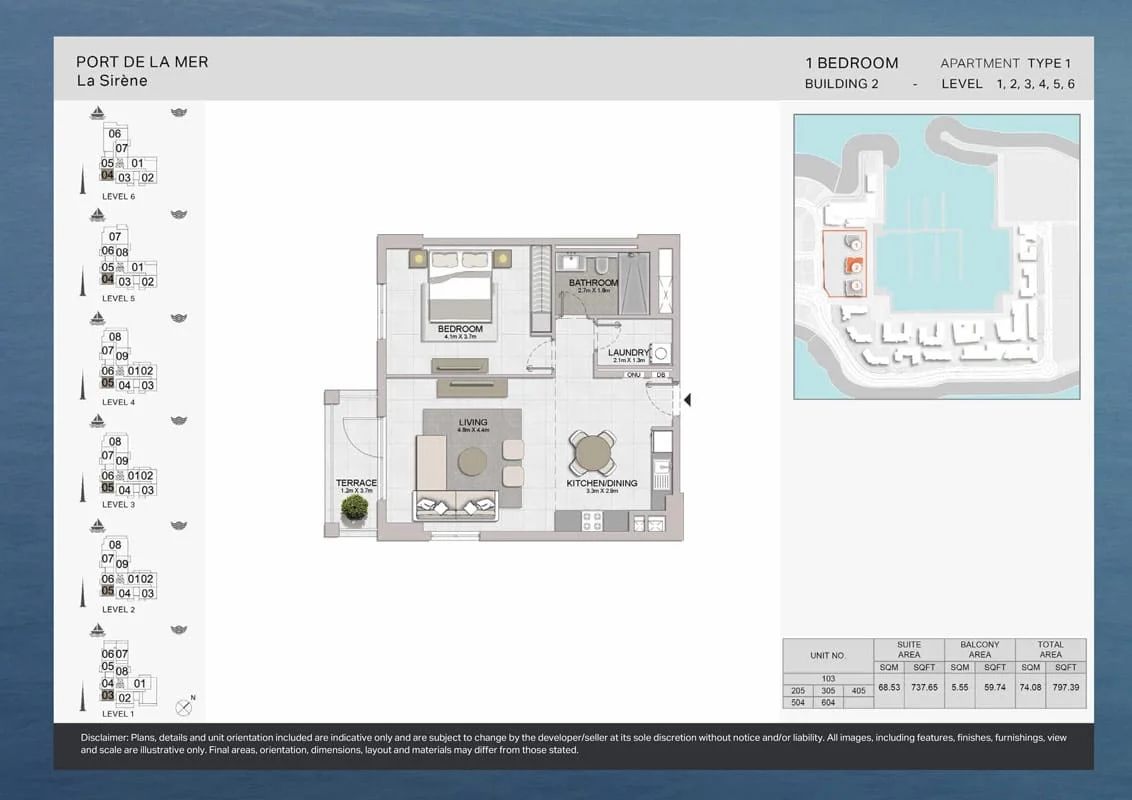1132x800 pixels.
Task: Select the sailboat icon above the Level 1 diagram
Action: pyautogui.click(x=97, y=628)
